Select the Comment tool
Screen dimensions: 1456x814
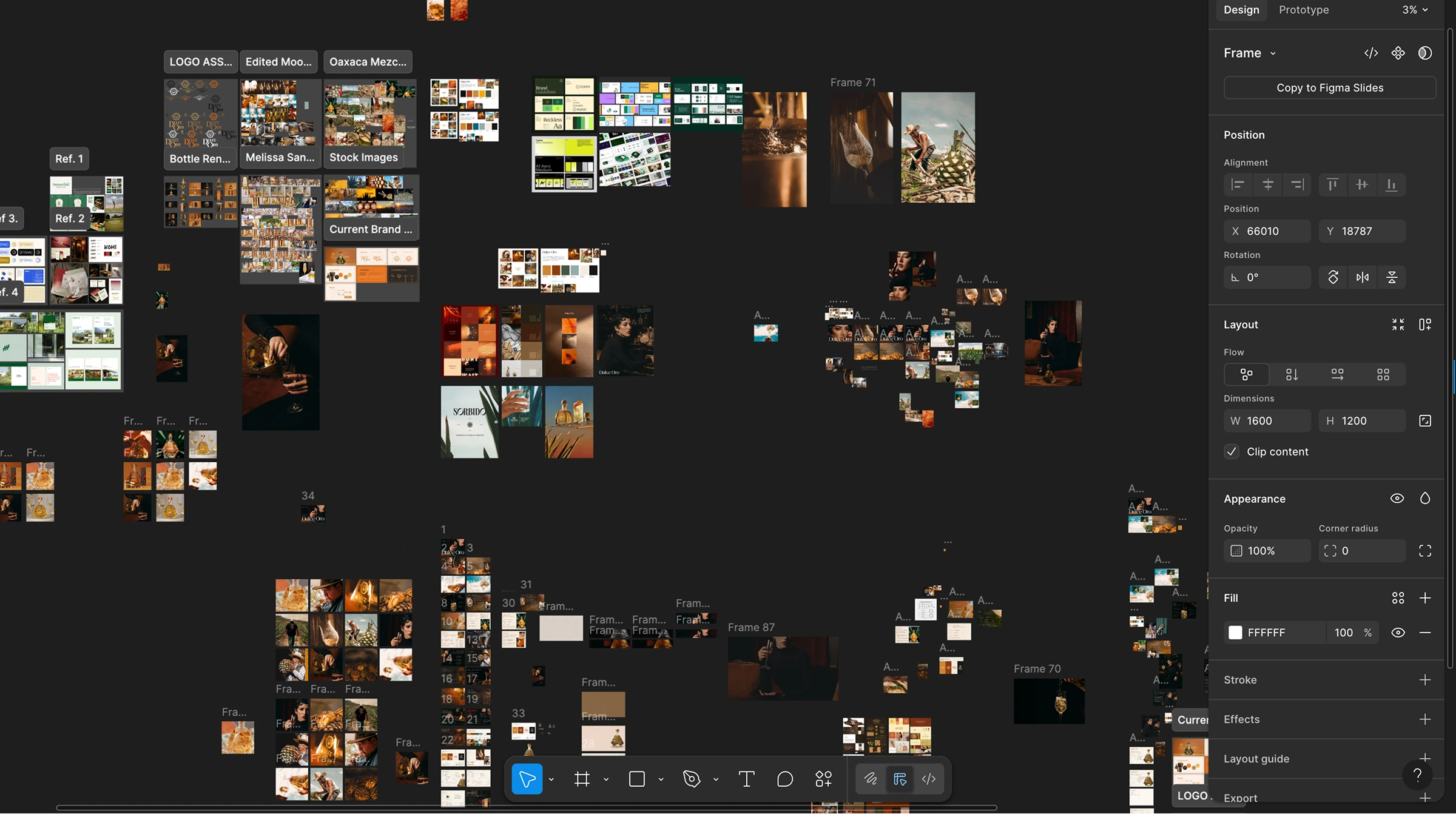pyautogui.click(x=784, y=779)
